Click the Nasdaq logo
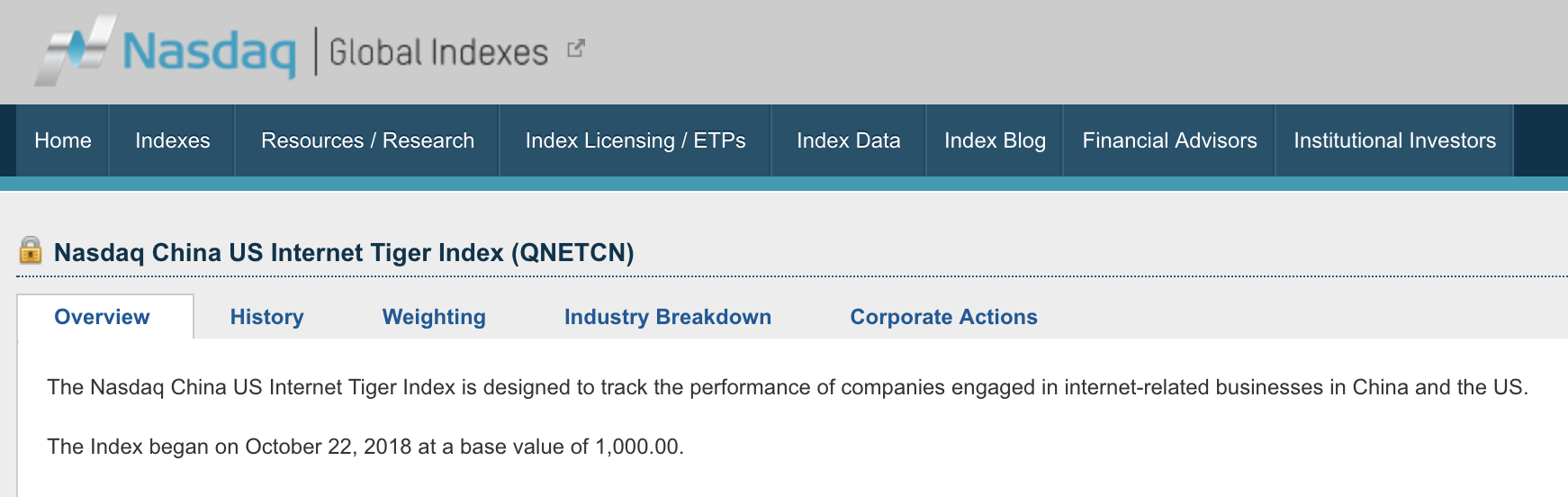The image size is (1568, 497). (167, 51)
